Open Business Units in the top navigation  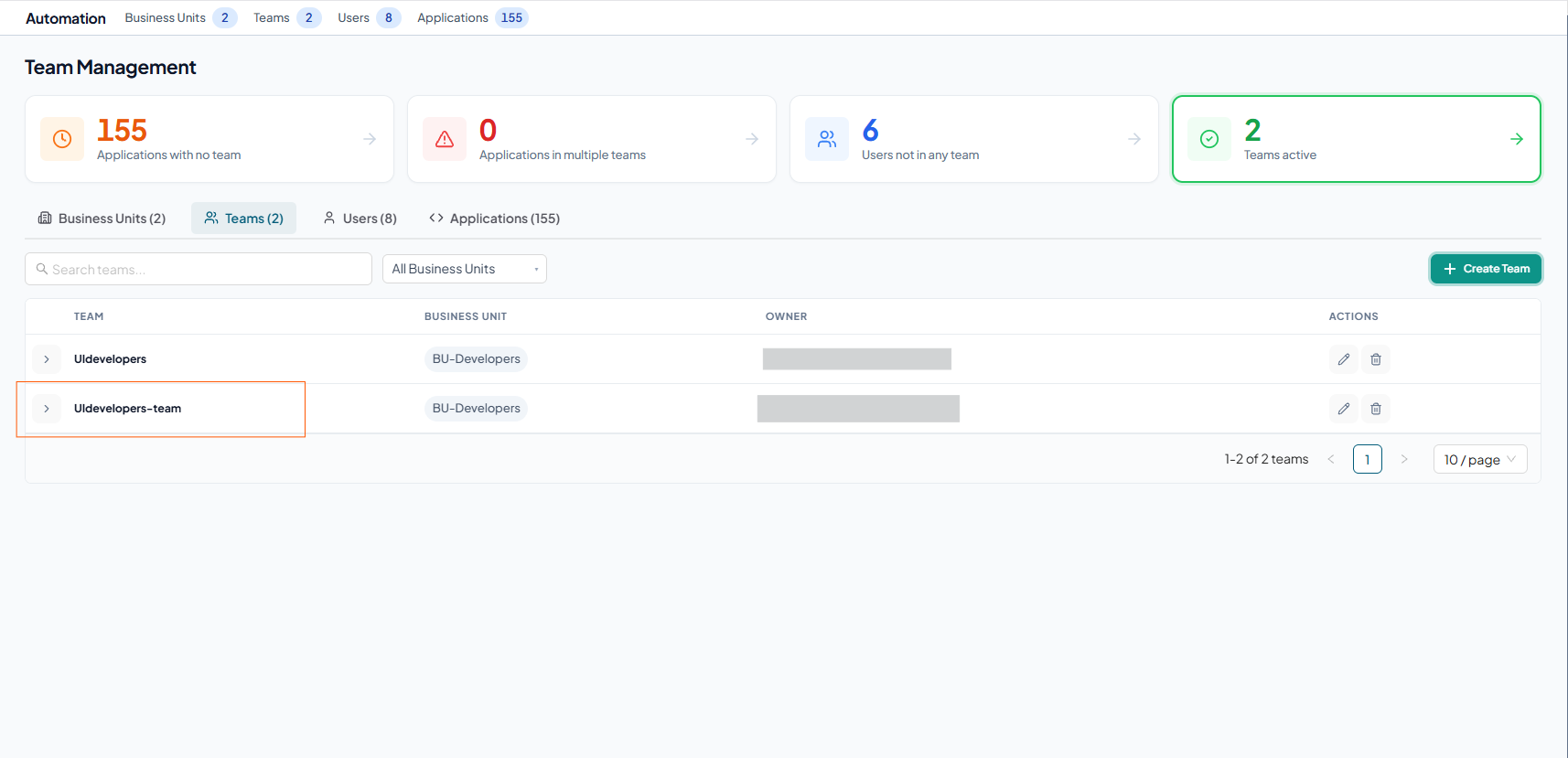pos(180,17)
